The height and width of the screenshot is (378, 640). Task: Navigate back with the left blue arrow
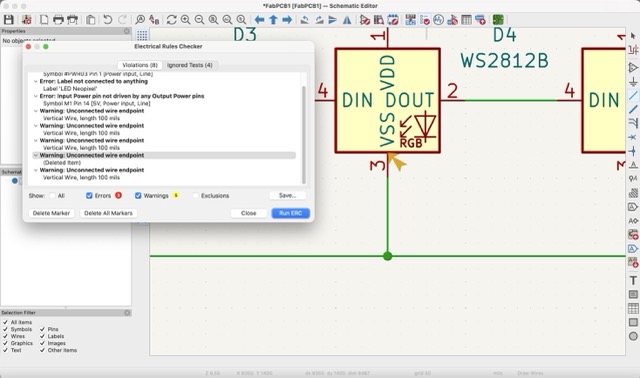[x=259, y=20]
